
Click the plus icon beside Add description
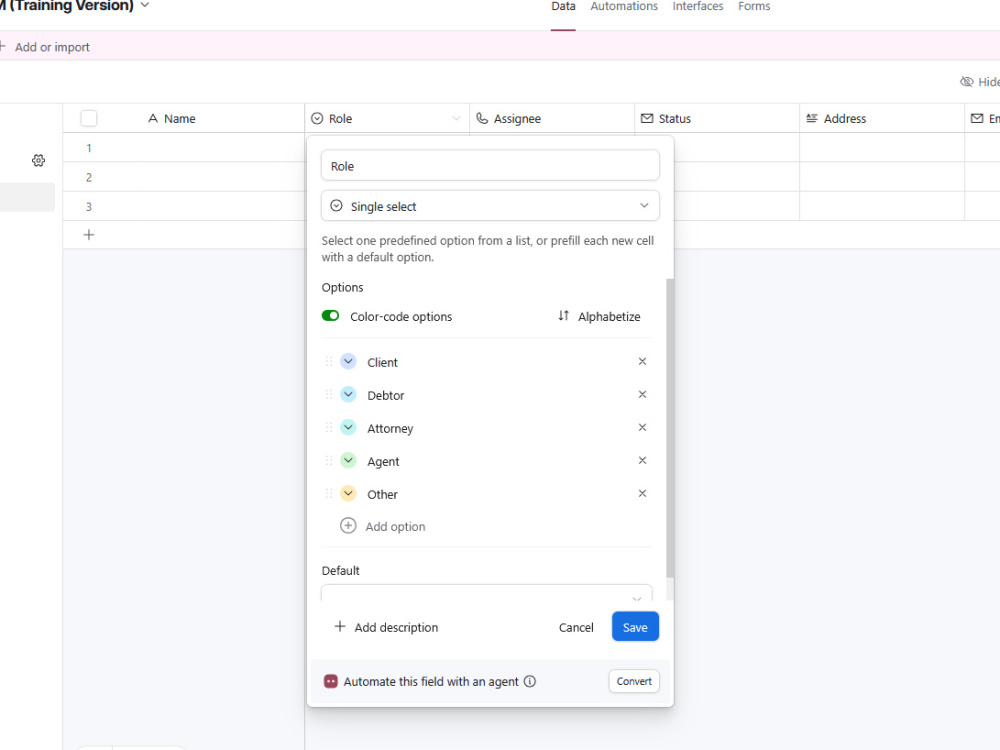pos(340,627)
